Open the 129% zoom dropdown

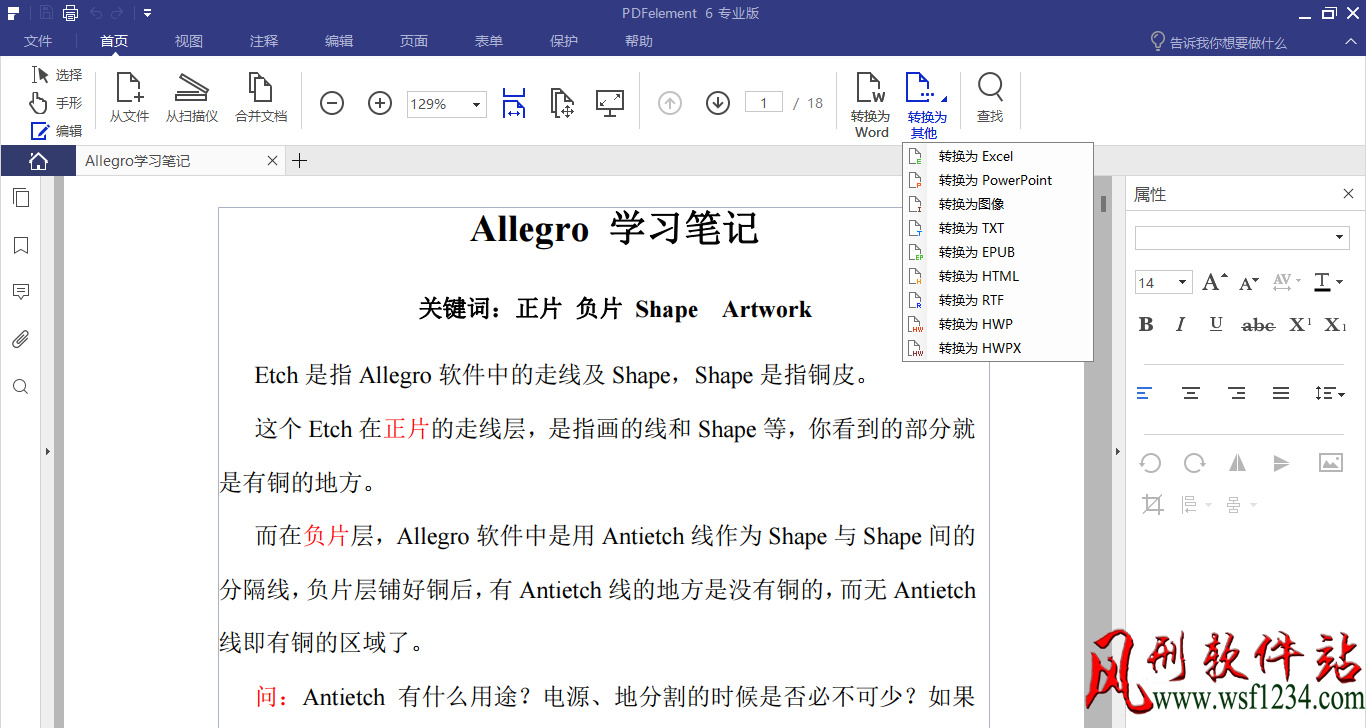[x=477, y=104]
